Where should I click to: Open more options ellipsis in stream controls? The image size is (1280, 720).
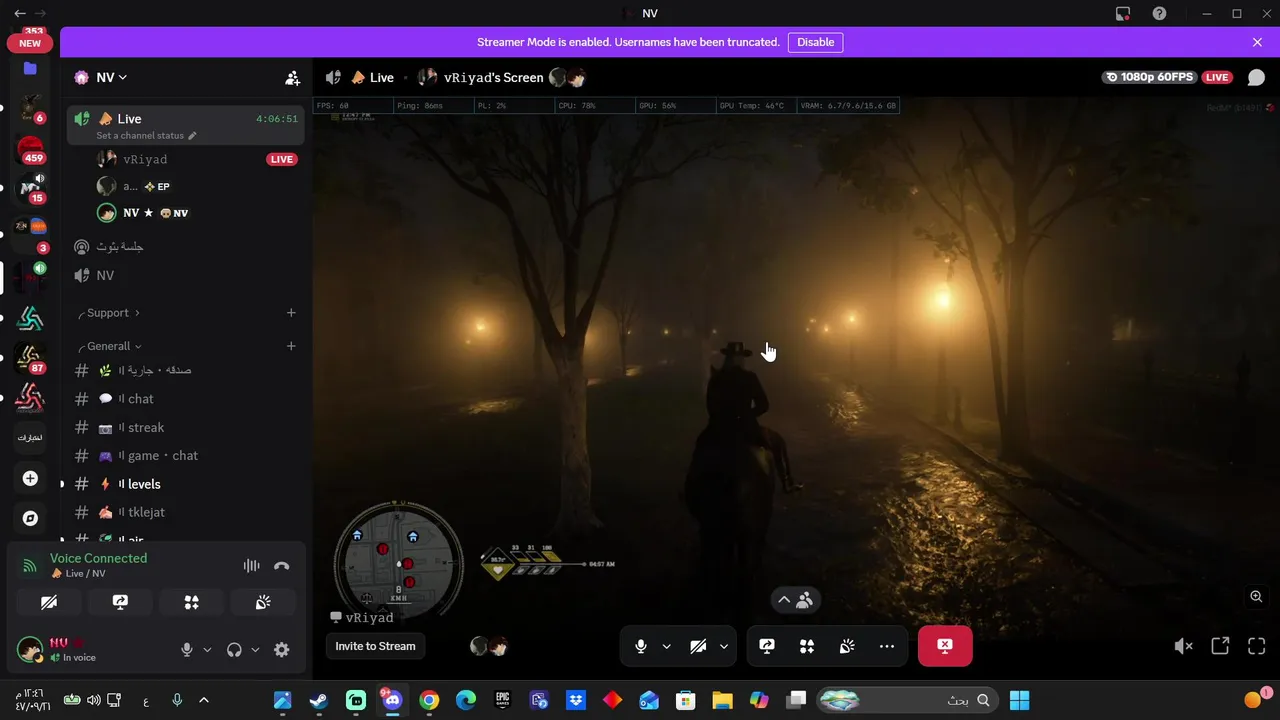[887, 646]
